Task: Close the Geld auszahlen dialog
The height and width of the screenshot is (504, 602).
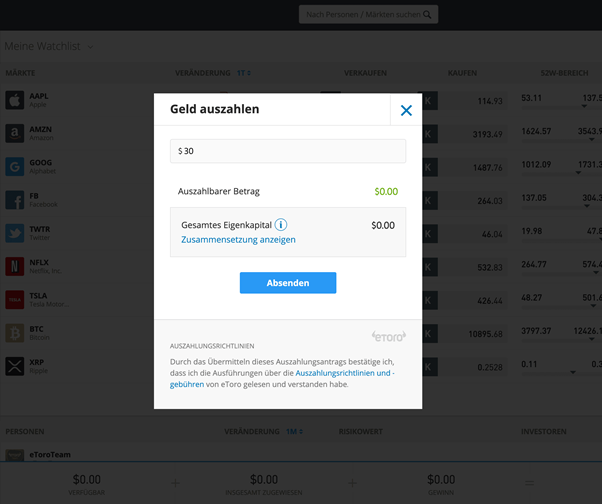Action: (x=406, y=110)
